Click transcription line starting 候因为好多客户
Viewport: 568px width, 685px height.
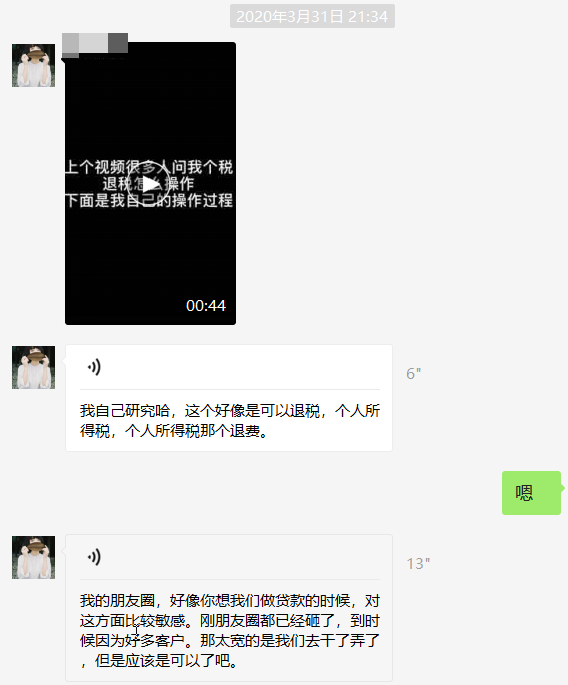point(230,640)
